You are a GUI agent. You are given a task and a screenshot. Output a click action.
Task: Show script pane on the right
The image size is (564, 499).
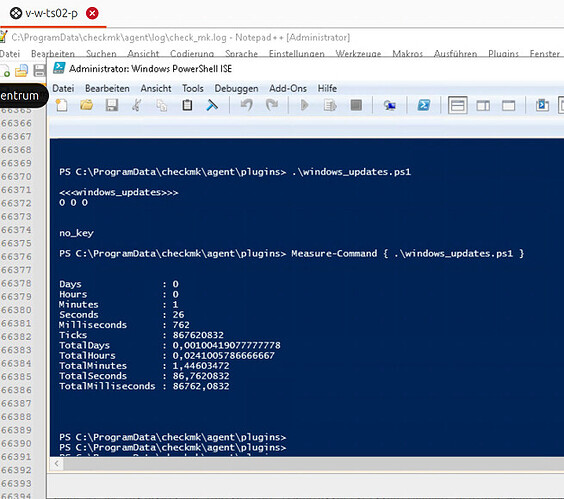coord(483,106)
